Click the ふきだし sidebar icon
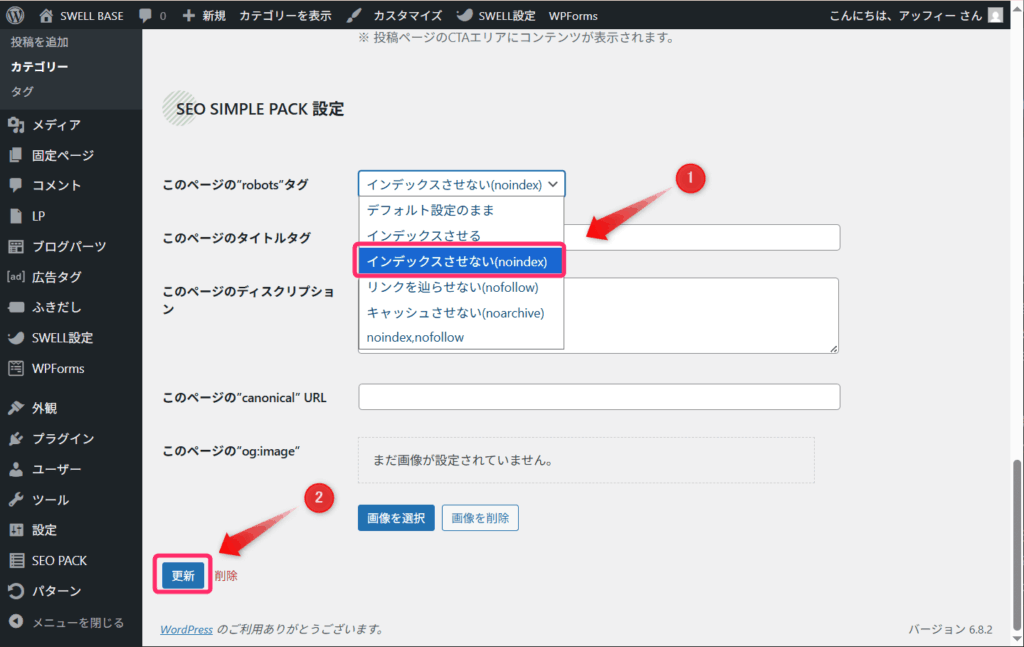Viewport: 1024px width, 647px height. [x=16, y=307]
